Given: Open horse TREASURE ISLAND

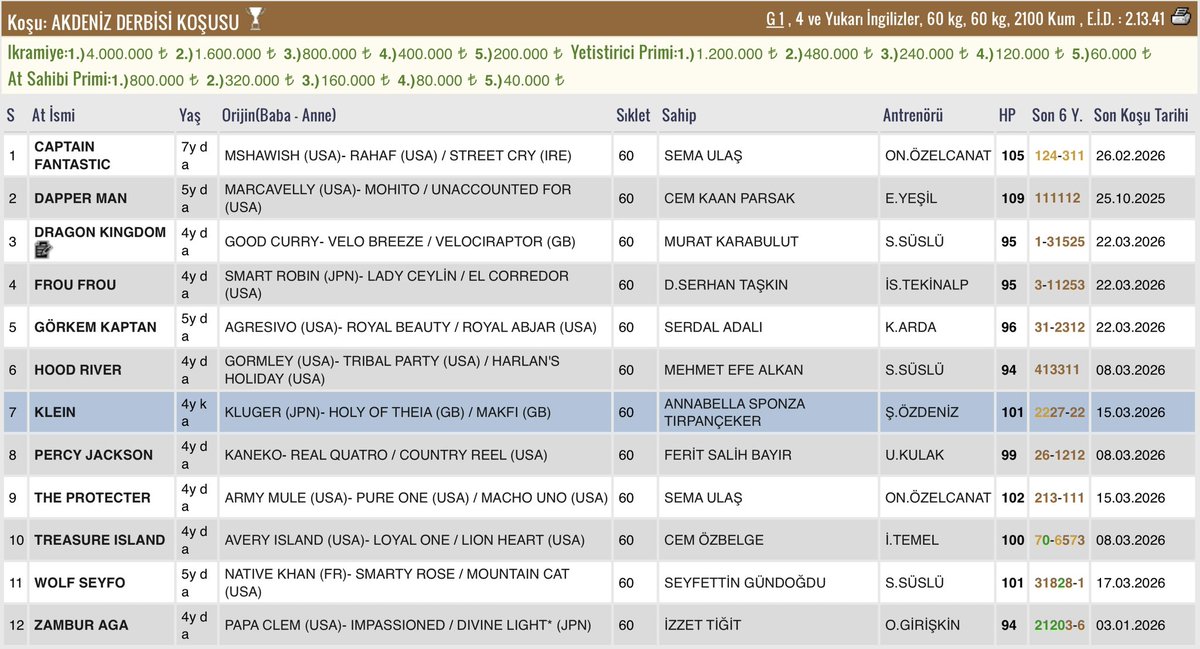Looking at the screenshot, I should [x=100, y=540].
